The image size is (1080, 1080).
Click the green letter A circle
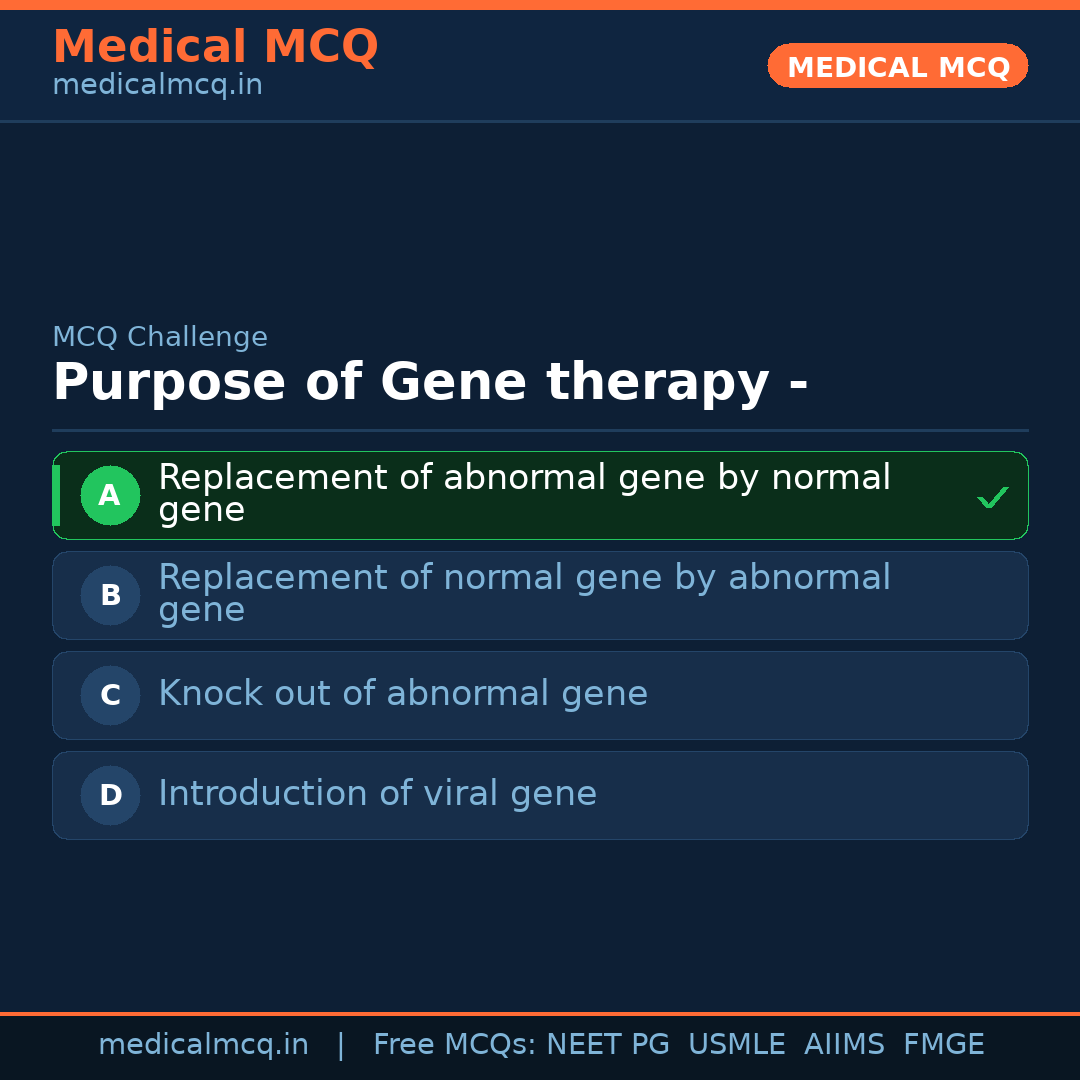click(x=110, y=495)
